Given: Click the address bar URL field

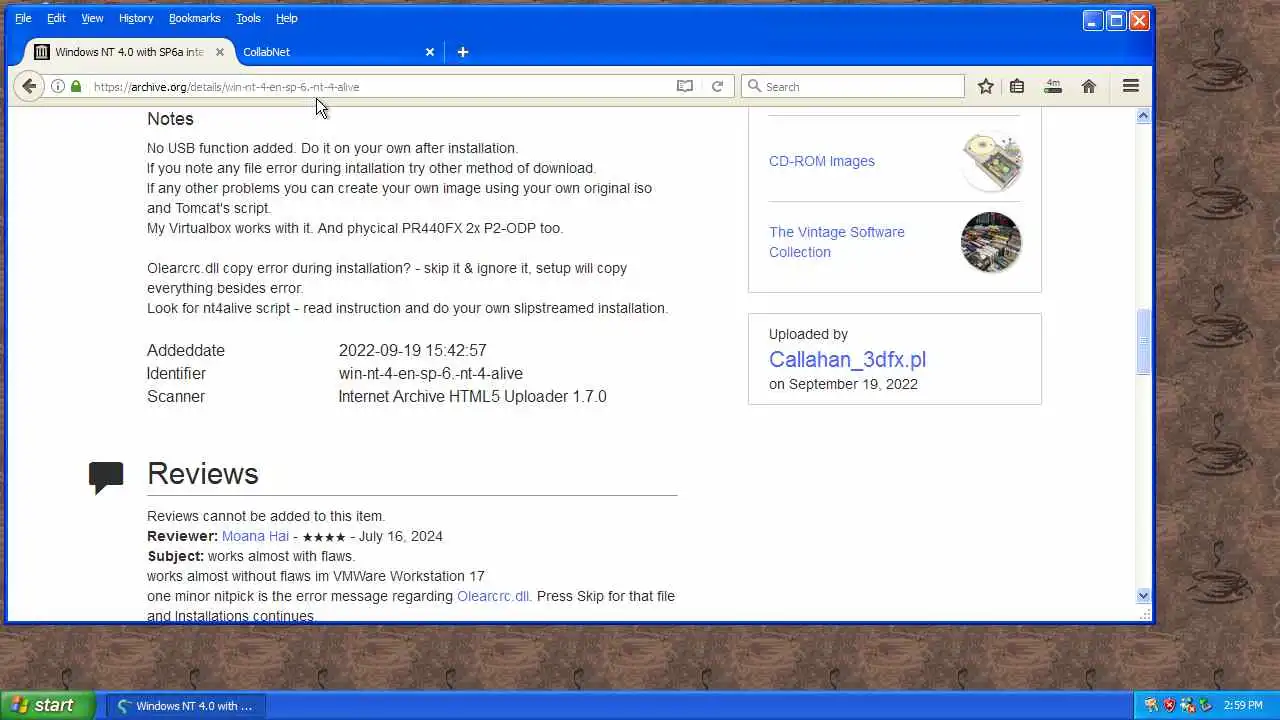Looking at the screenshot, I should (x=380, y=86).
